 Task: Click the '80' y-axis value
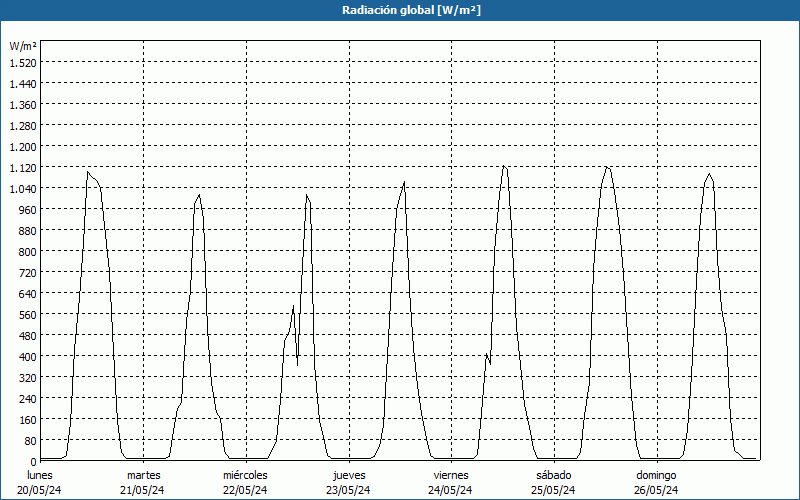(31, 441)
